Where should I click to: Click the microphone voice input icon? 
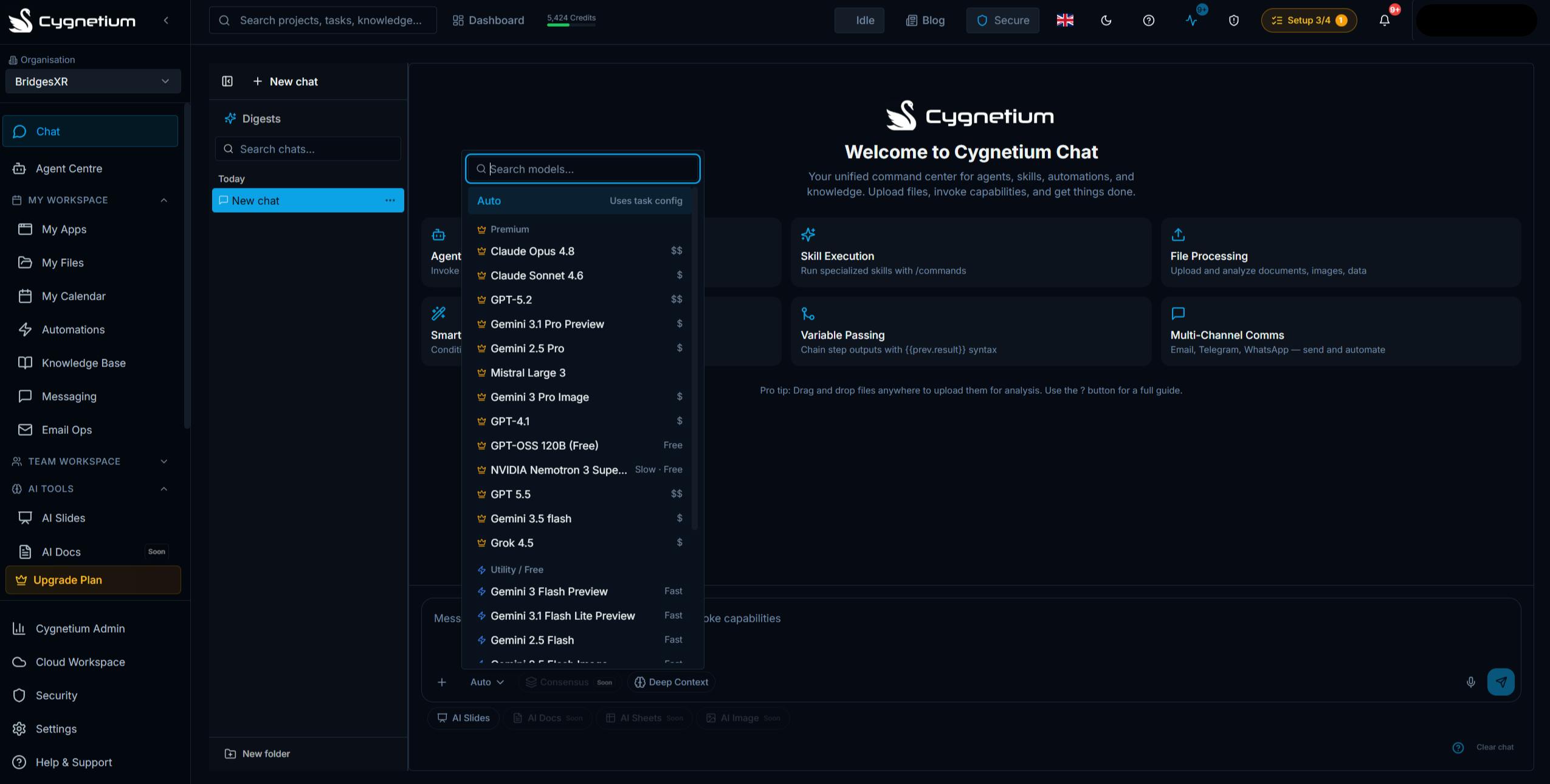pyautogui.click(x=1471, y=682)
